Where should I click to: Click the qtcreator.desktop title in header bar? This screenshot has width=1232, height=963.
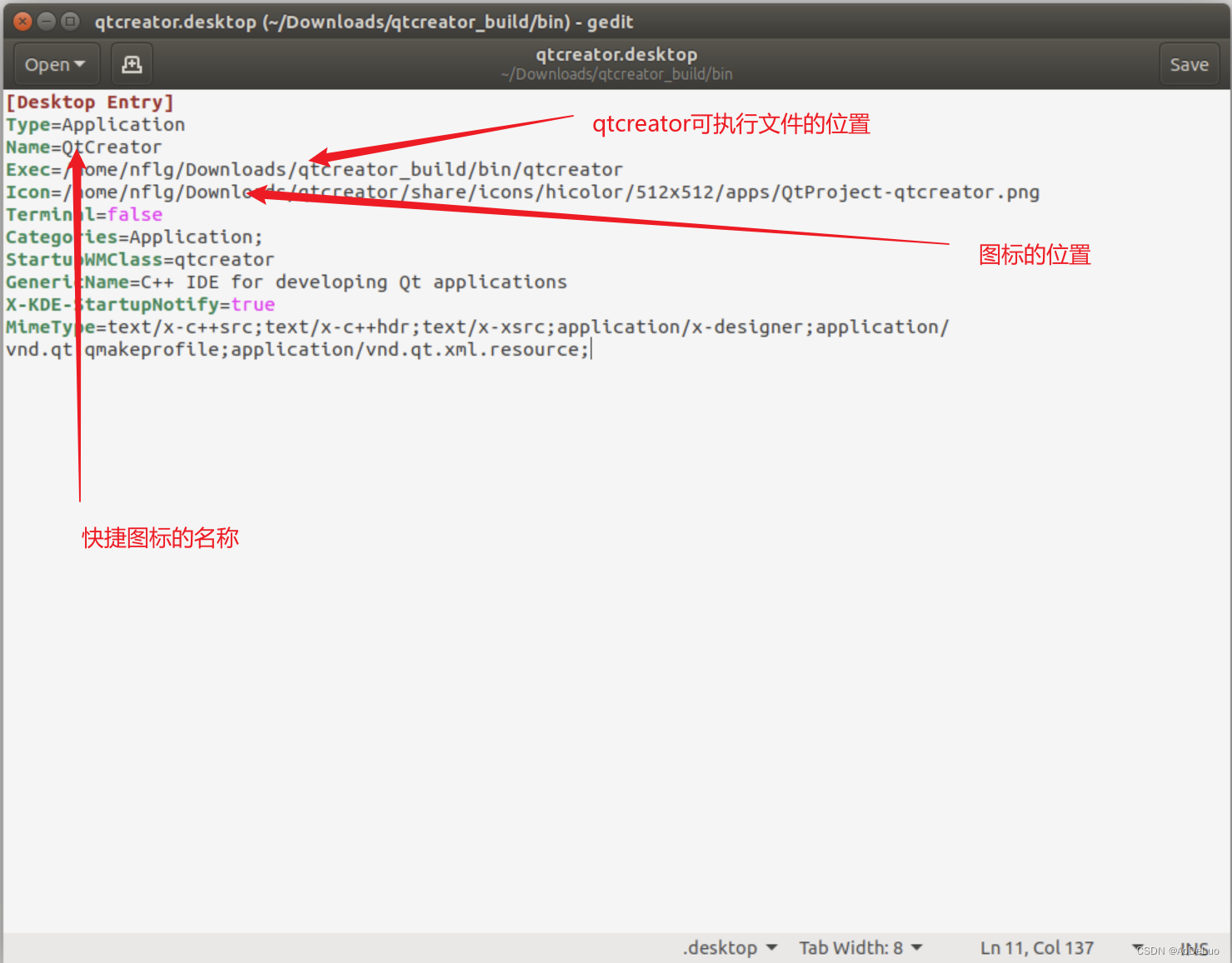(616, 54)
